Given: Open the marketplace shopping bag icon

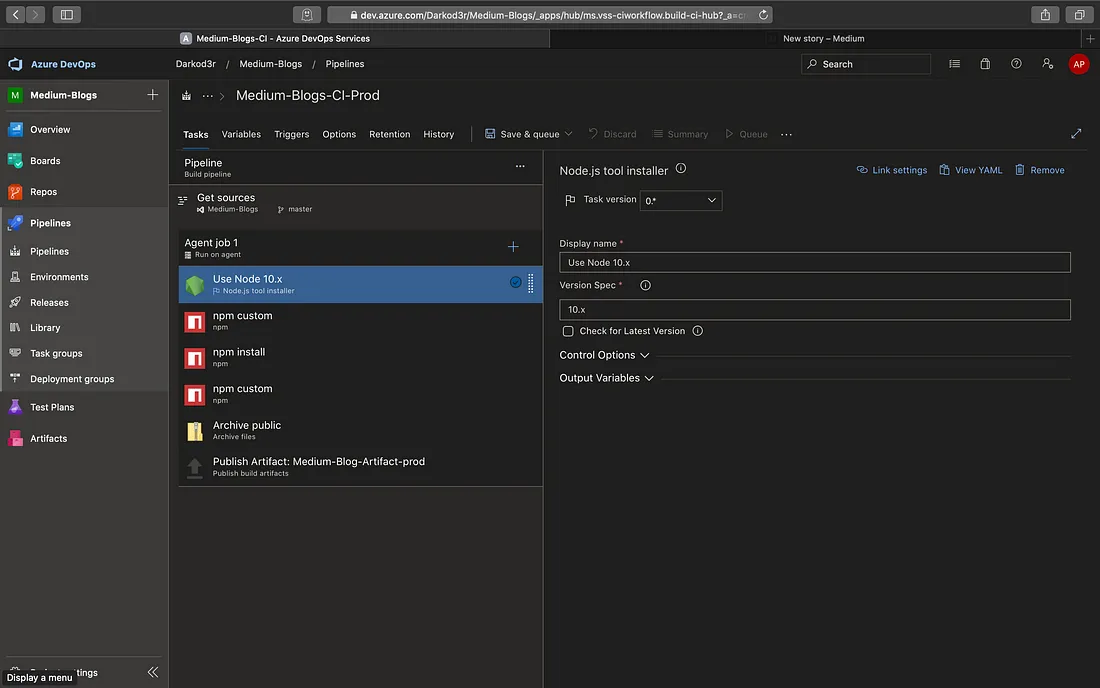Looking at the screenshot, I should [985, 64].
